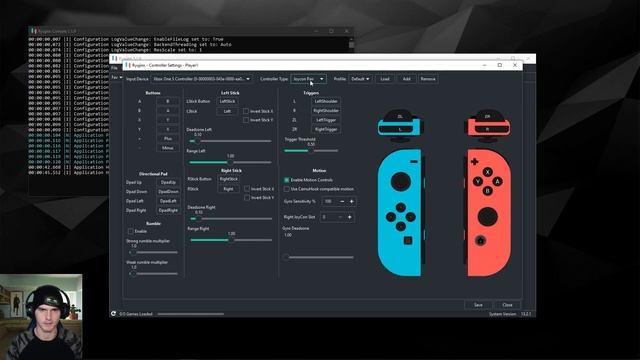Adjust Weak rumble multiplier slider
The image size is (640, 360).
point(153,273)
